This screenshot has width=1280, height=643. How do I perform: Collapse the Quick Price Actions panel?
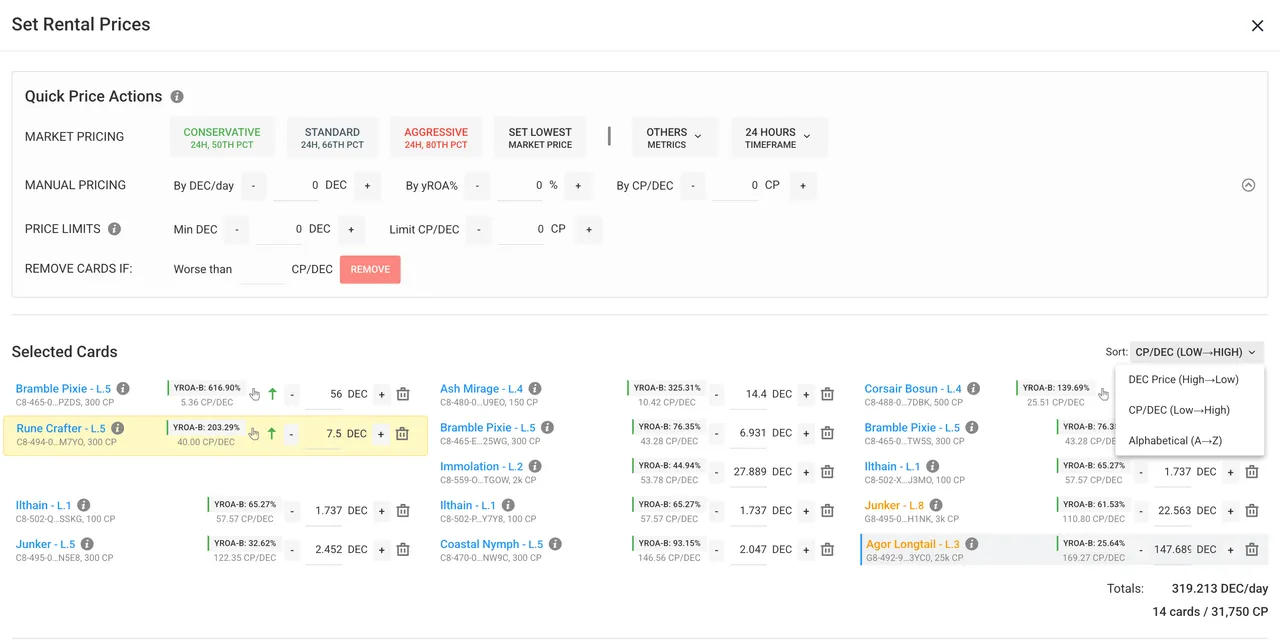pos(1248,185)
